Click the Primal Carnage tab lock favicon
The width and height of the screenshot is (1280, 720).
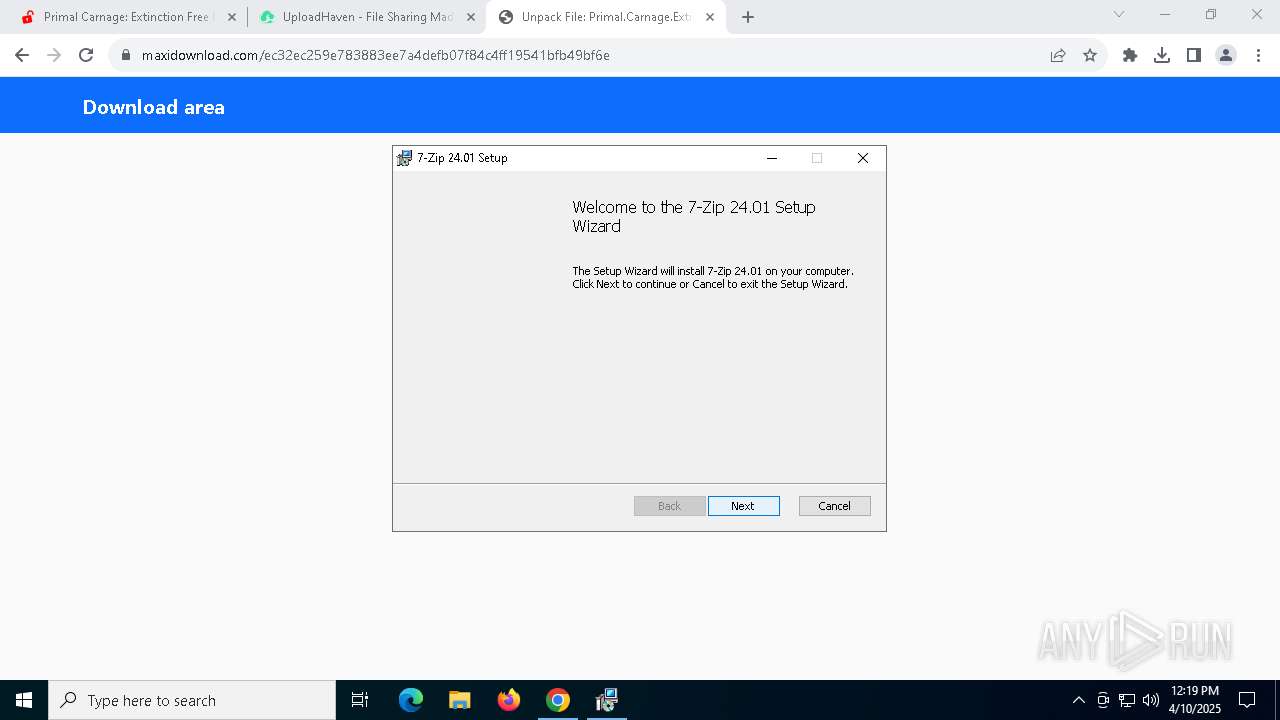click(28, 17)
